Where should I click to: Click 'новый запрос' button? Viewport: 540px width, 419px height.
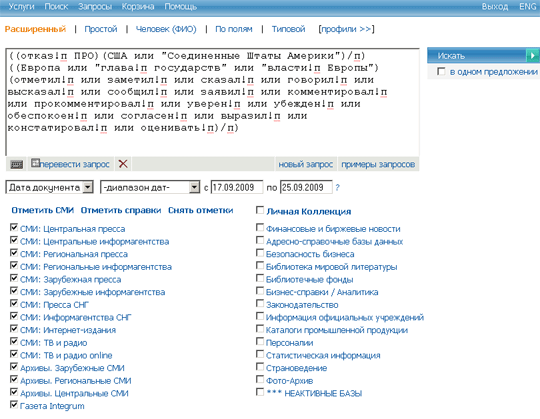click(305, 165)
